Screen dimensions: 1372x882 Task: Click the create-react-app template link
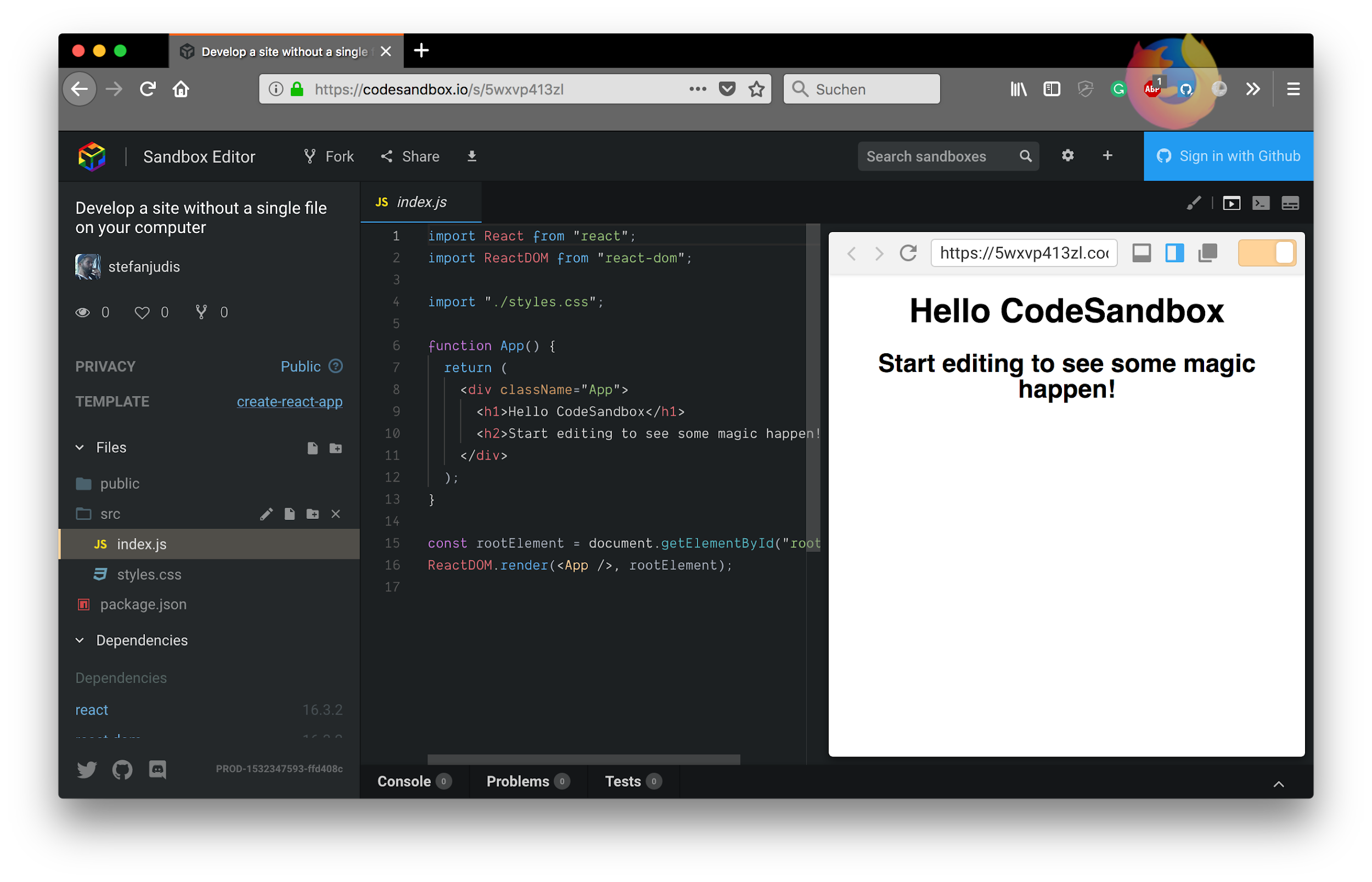pos(288,401)
